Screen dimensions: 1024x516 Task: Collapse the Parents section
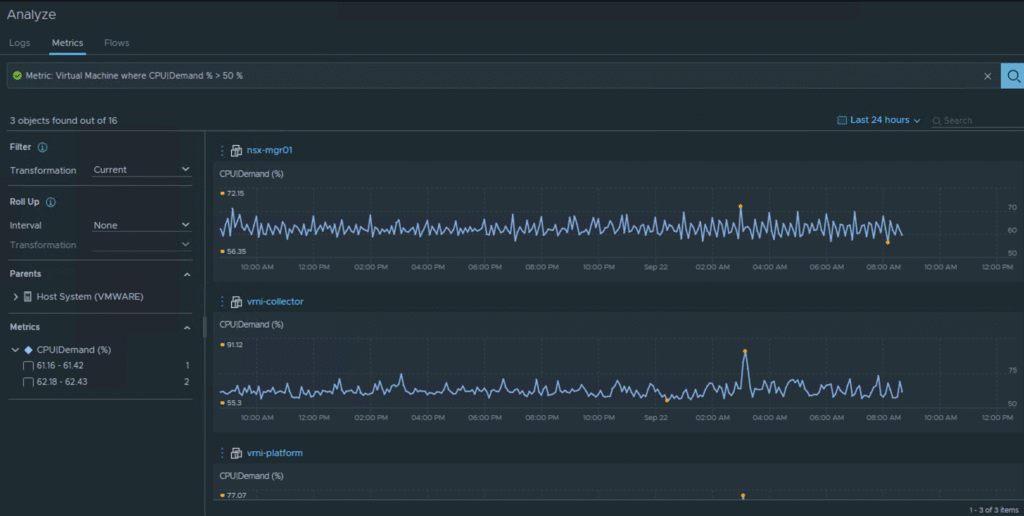pyautogui.click(x=186, y=274)
